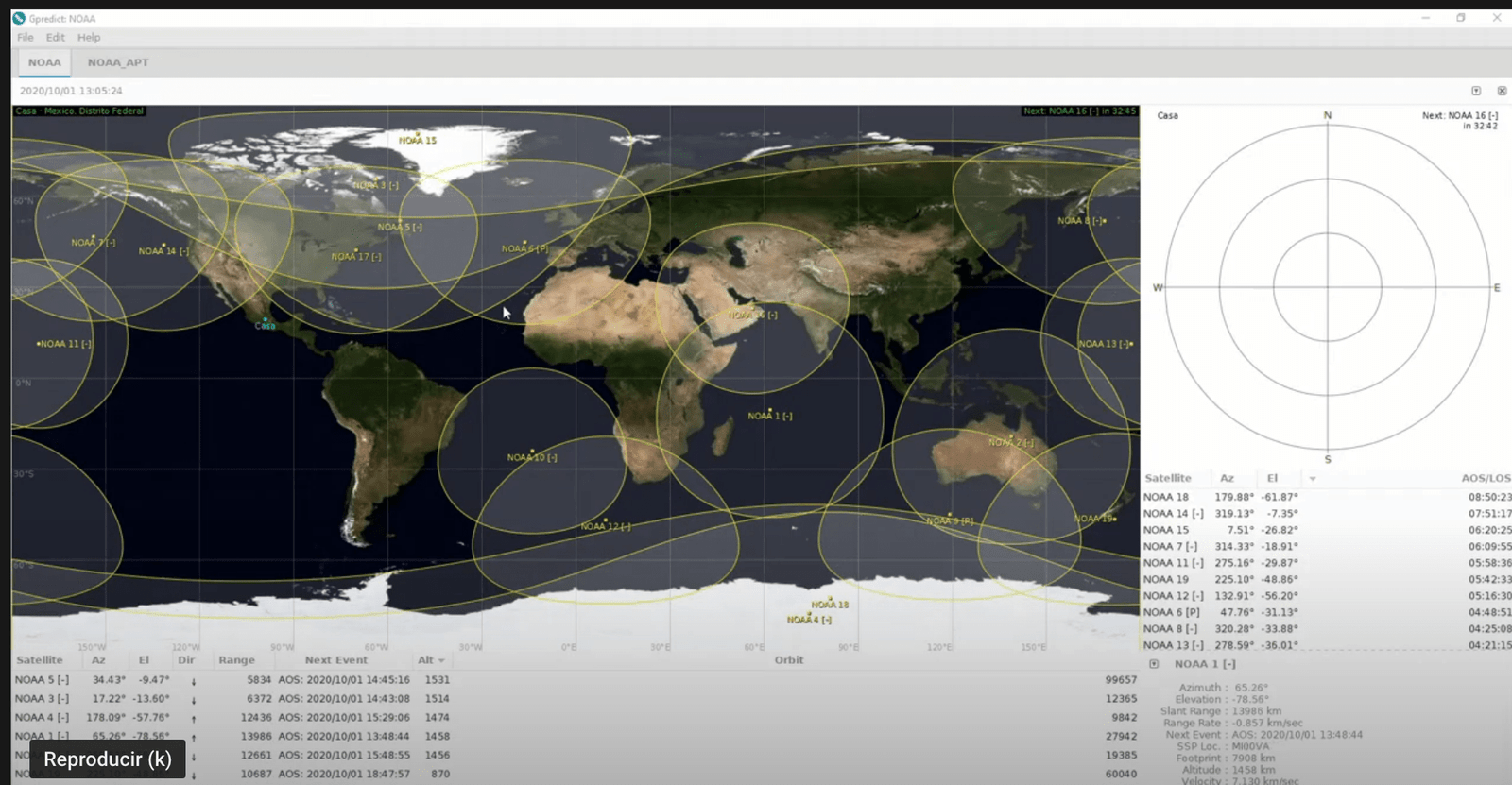The height and width of the screenshot is (785, 1512).
Task: Select NOAA 8 [-] row in right list
Action: [1327, 629]
